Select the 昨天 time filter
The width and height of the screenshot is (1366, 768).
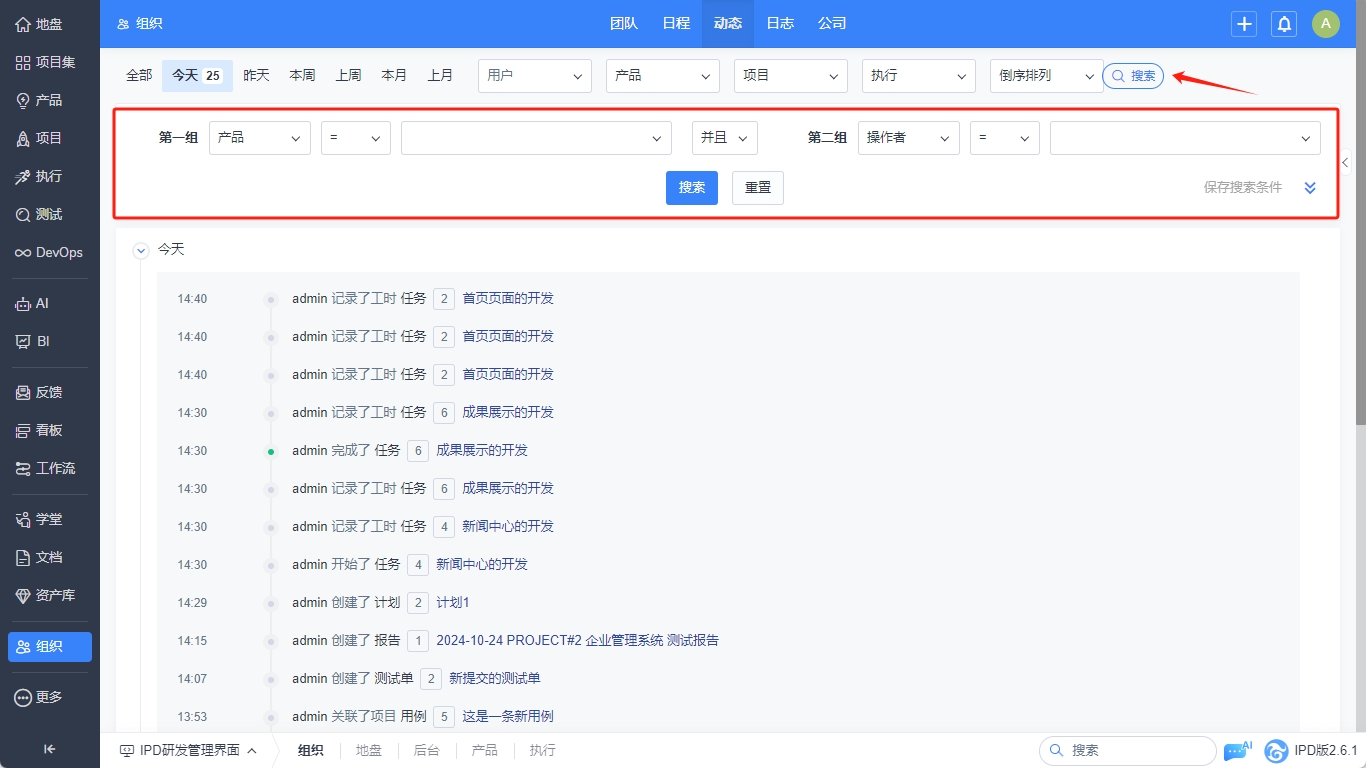(256, 76)
